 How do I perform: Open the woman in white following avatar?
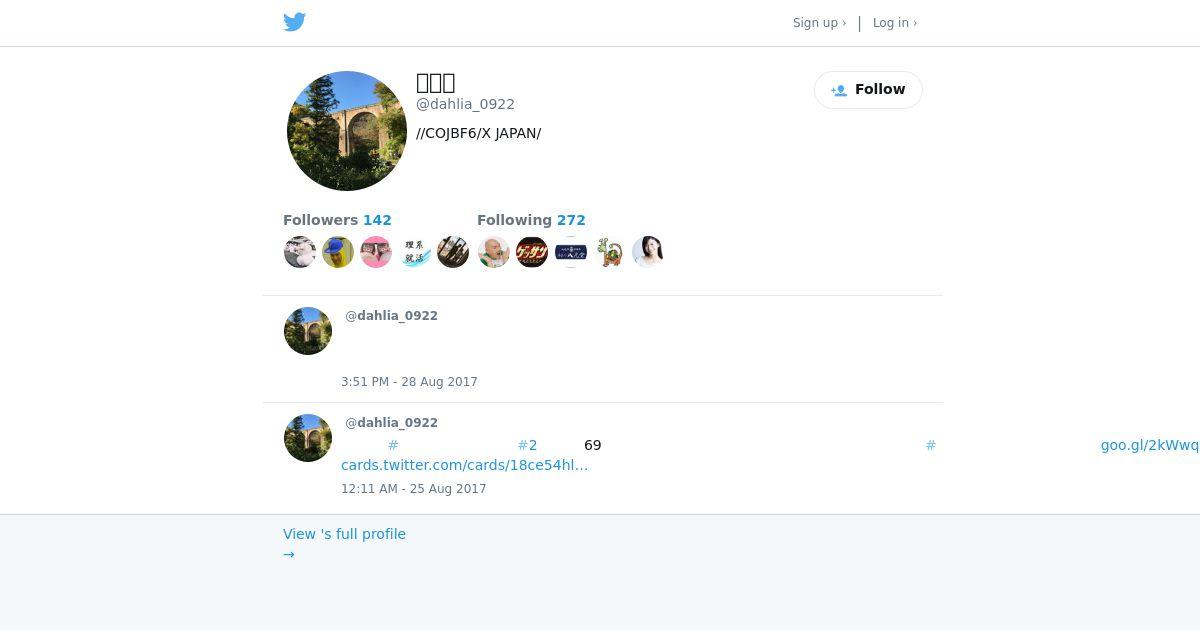647,252
